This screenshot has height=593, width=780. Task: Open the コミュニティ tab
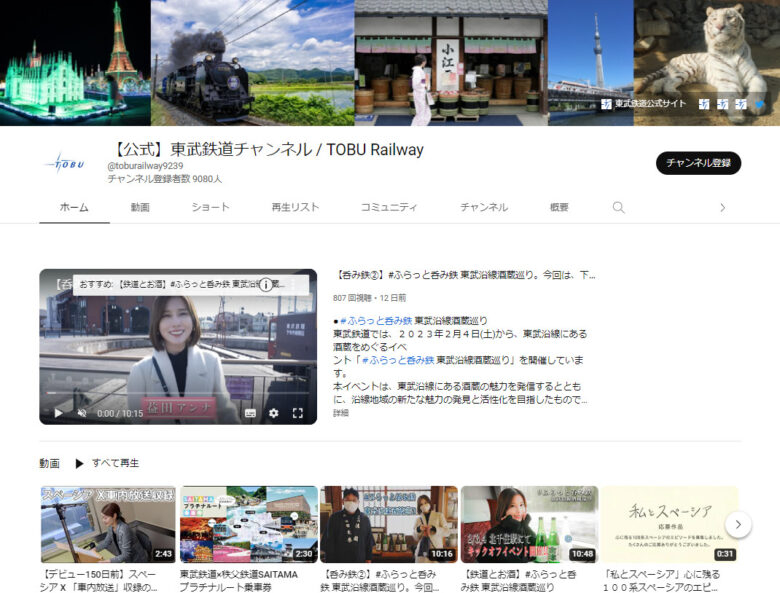pos(389,207)
